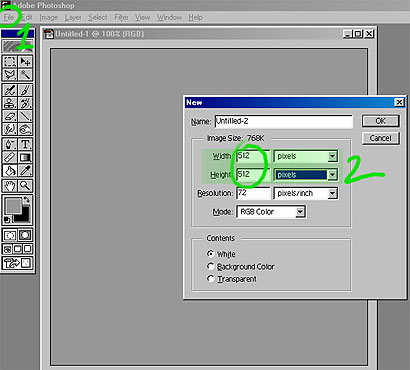The height and width of the screenshot is (370, 410).
Task: Activate the Type tool
Action: pyautogui.click(x=25, y=144)
